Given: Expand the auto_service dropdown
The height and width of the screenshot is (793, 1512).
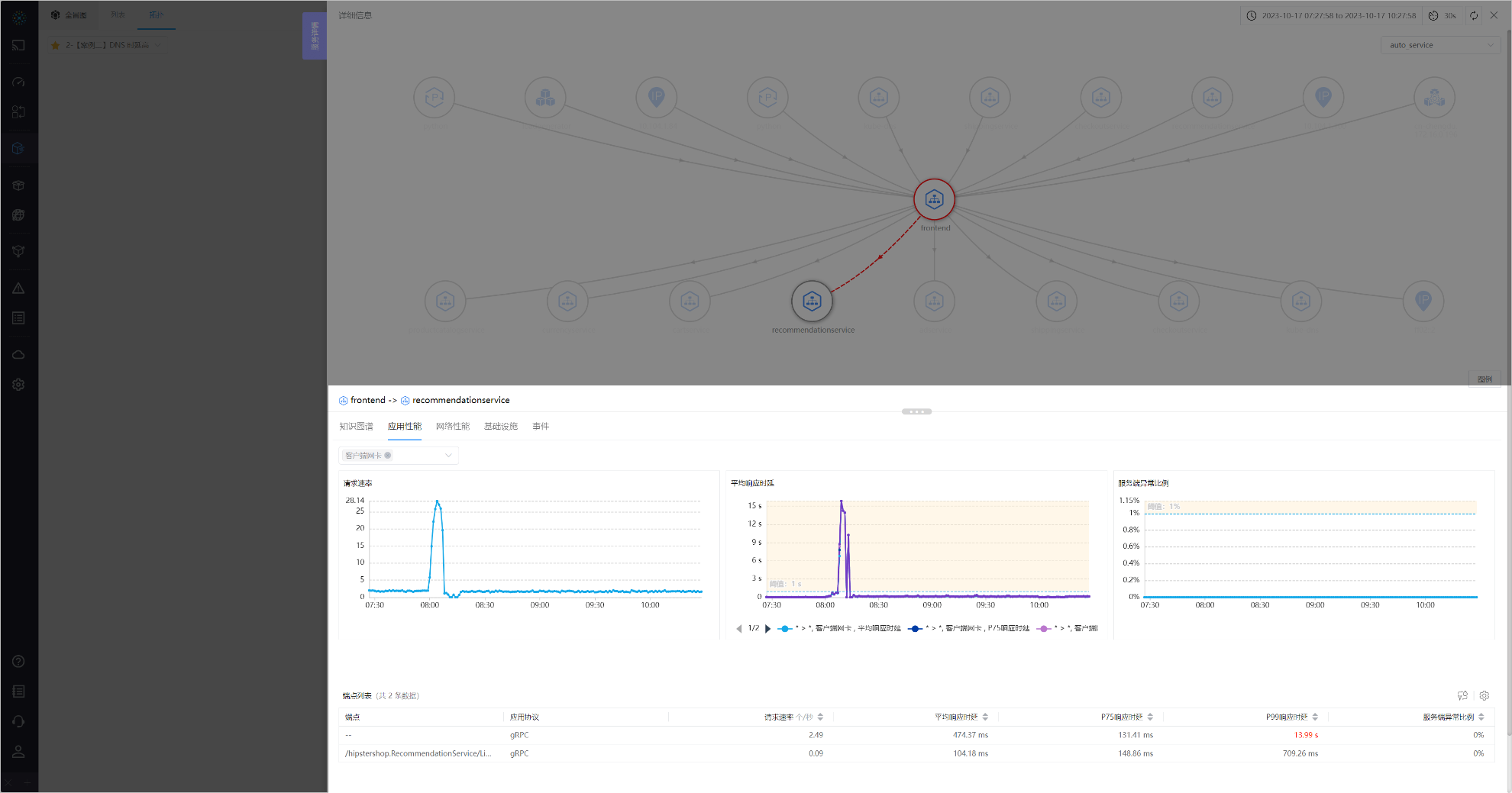Looking at the screenshot, I should pos(1440,45).
